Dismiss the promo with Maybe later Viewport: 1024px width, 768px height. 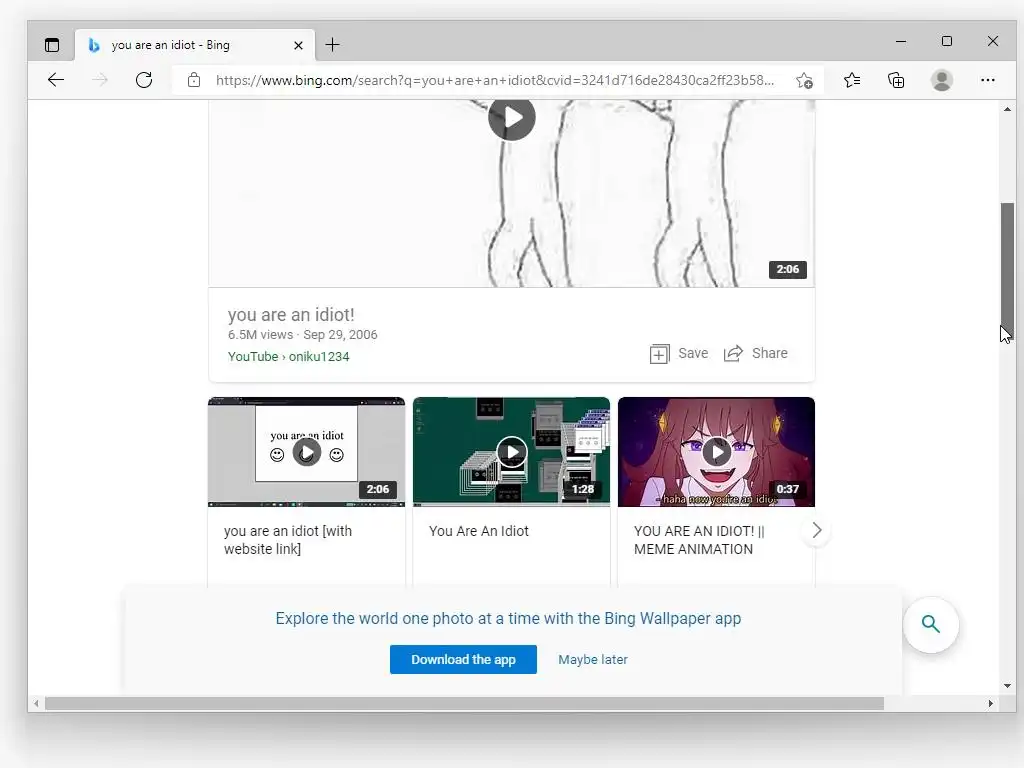593,660
